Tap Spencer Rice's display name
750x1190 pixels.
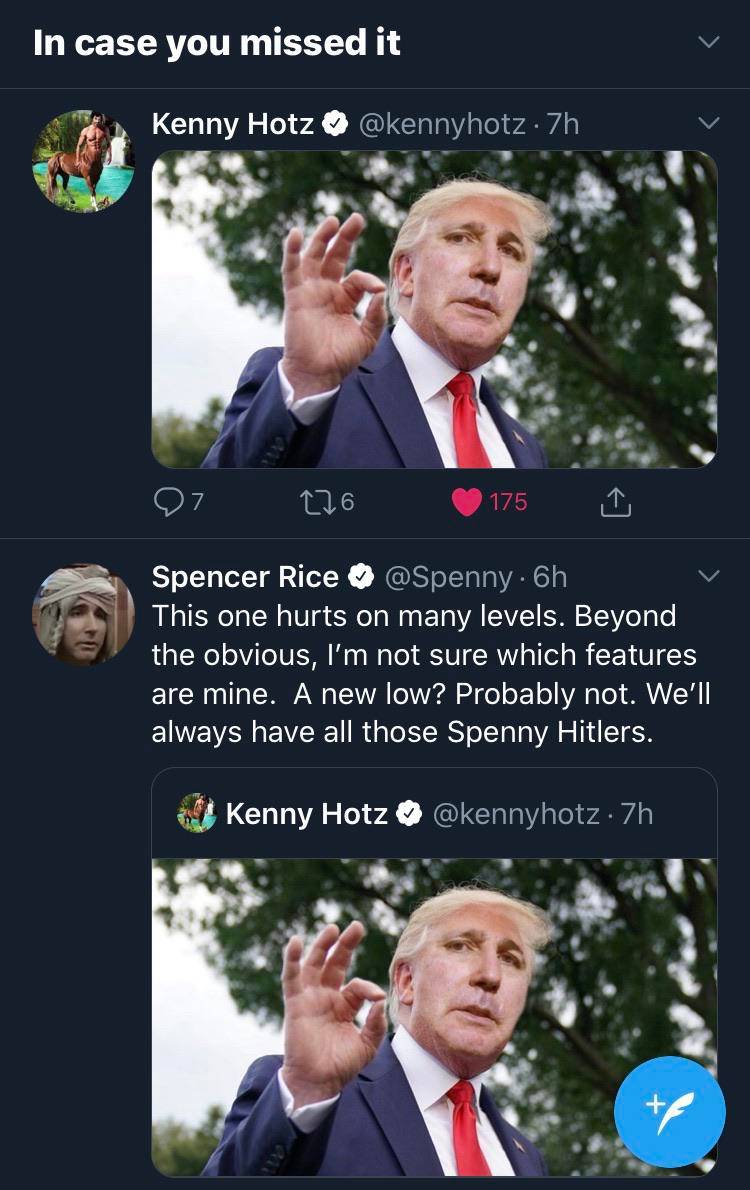(245, 577)
